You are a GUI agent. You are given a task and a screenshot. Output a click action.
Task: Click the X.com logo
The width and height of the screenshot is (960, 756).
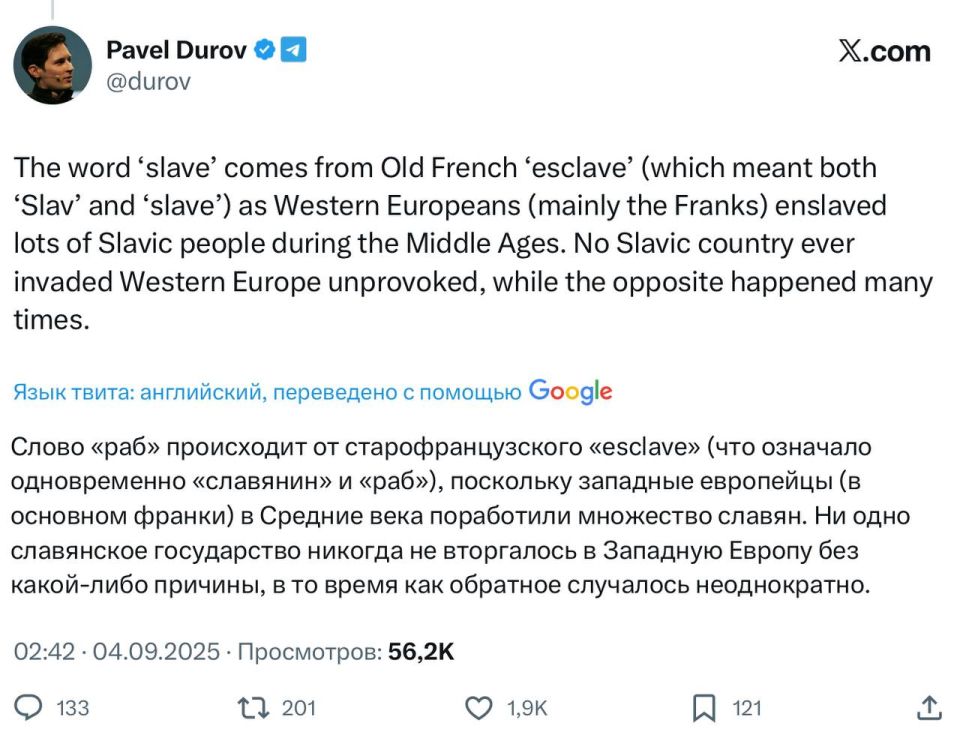[x=884, y=51]
